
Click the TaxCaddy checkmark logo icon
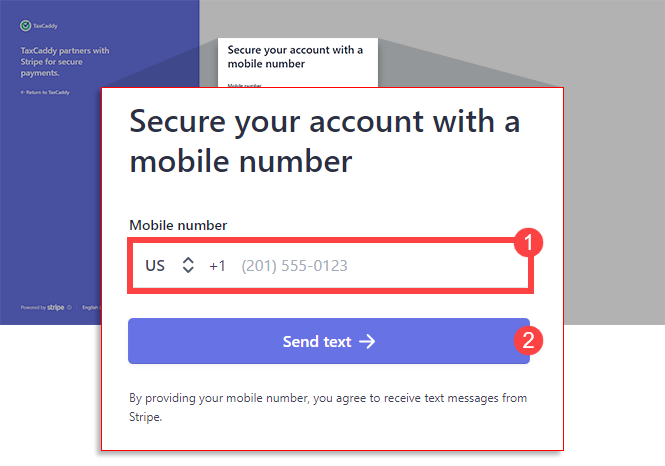coord(25,26)
